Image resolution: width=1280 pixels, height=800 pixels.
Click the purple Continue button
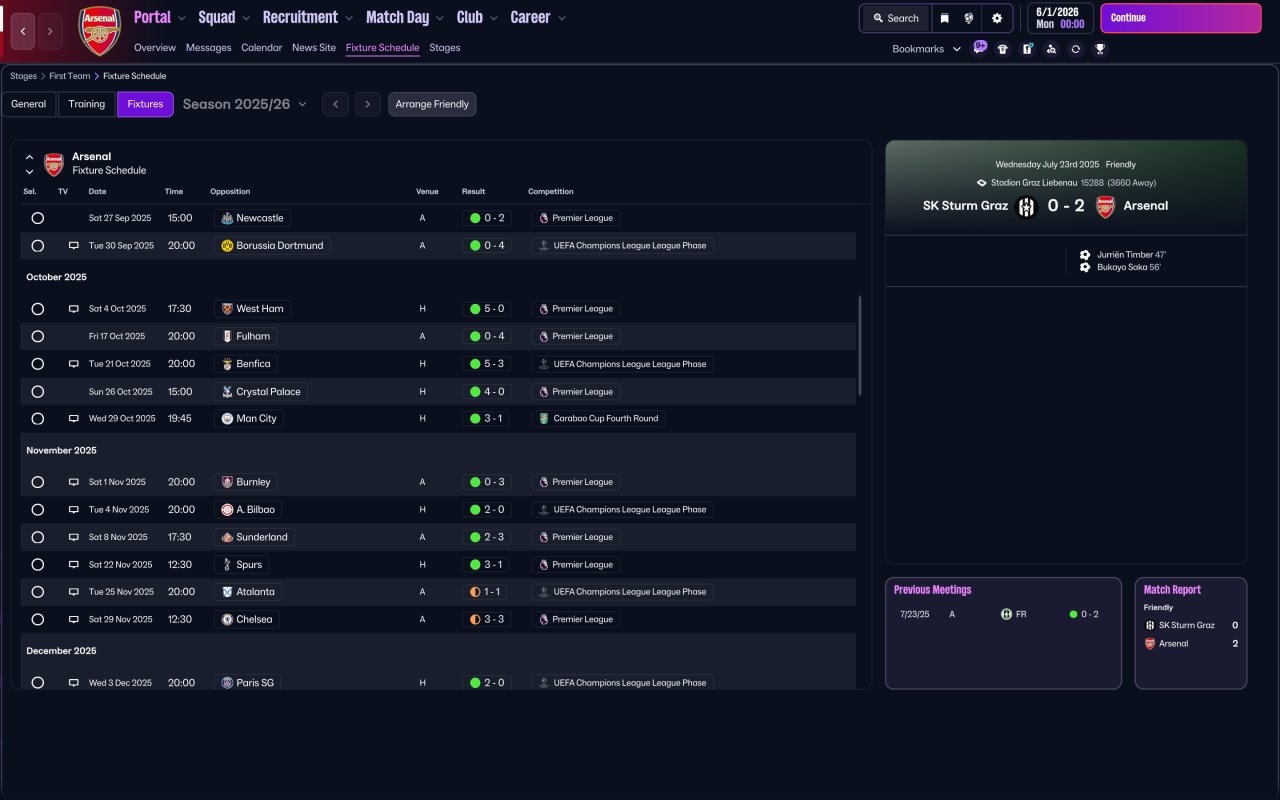[x=1181, y=18]
